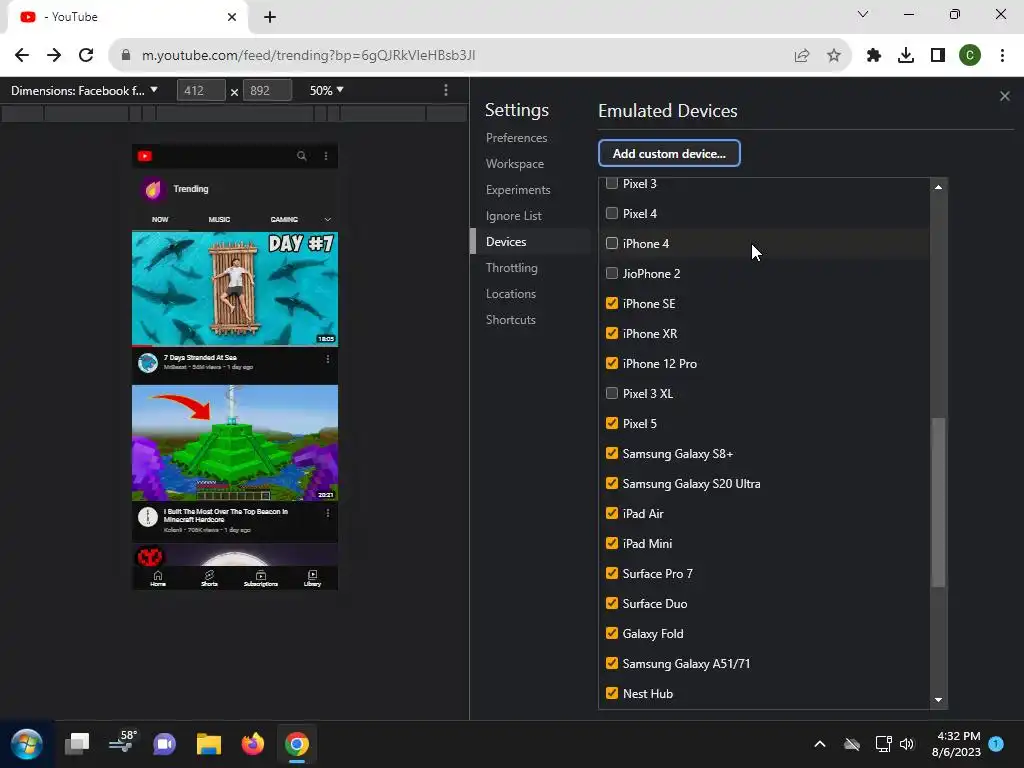
Task: Uncheck the iPhone XR device
Action: tap(611, 333)
